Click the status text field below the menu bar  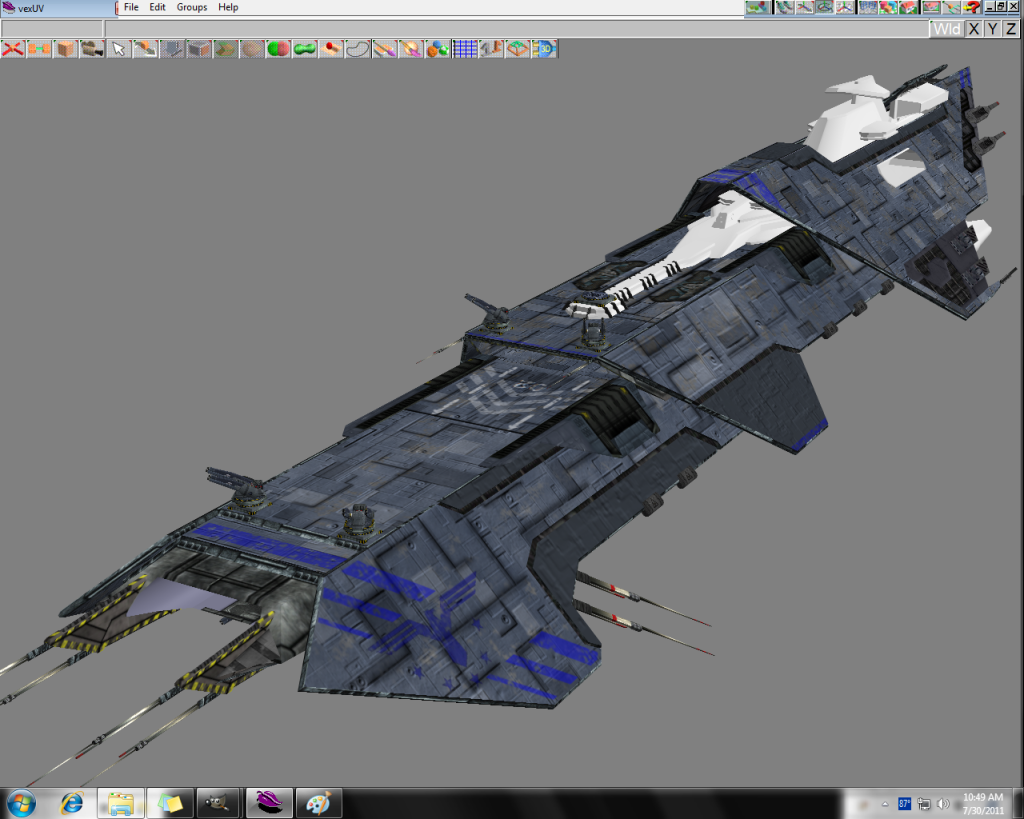pos(516,29)
